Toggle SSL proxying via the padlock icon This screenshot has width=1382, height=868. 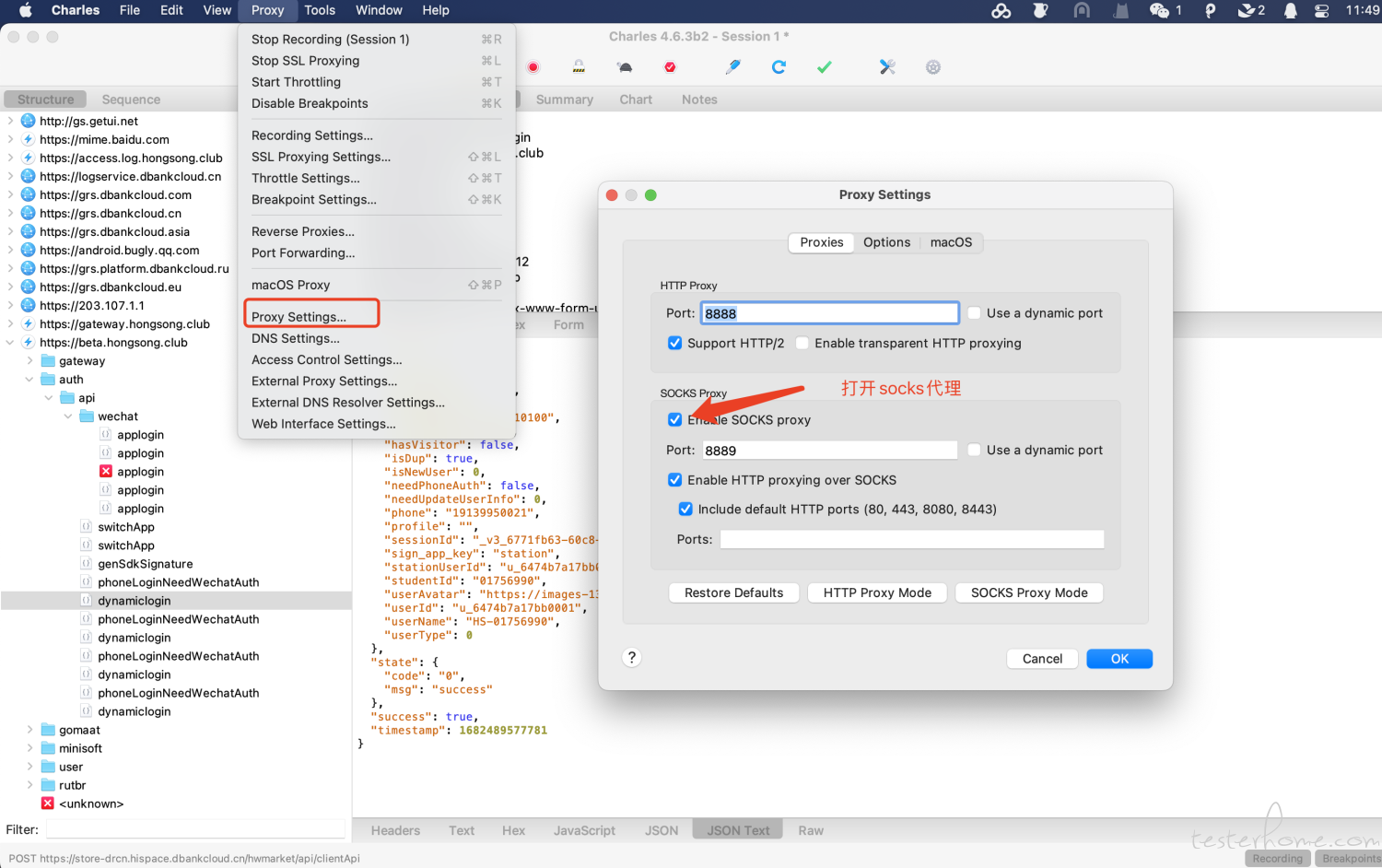(x=579, y=67)
